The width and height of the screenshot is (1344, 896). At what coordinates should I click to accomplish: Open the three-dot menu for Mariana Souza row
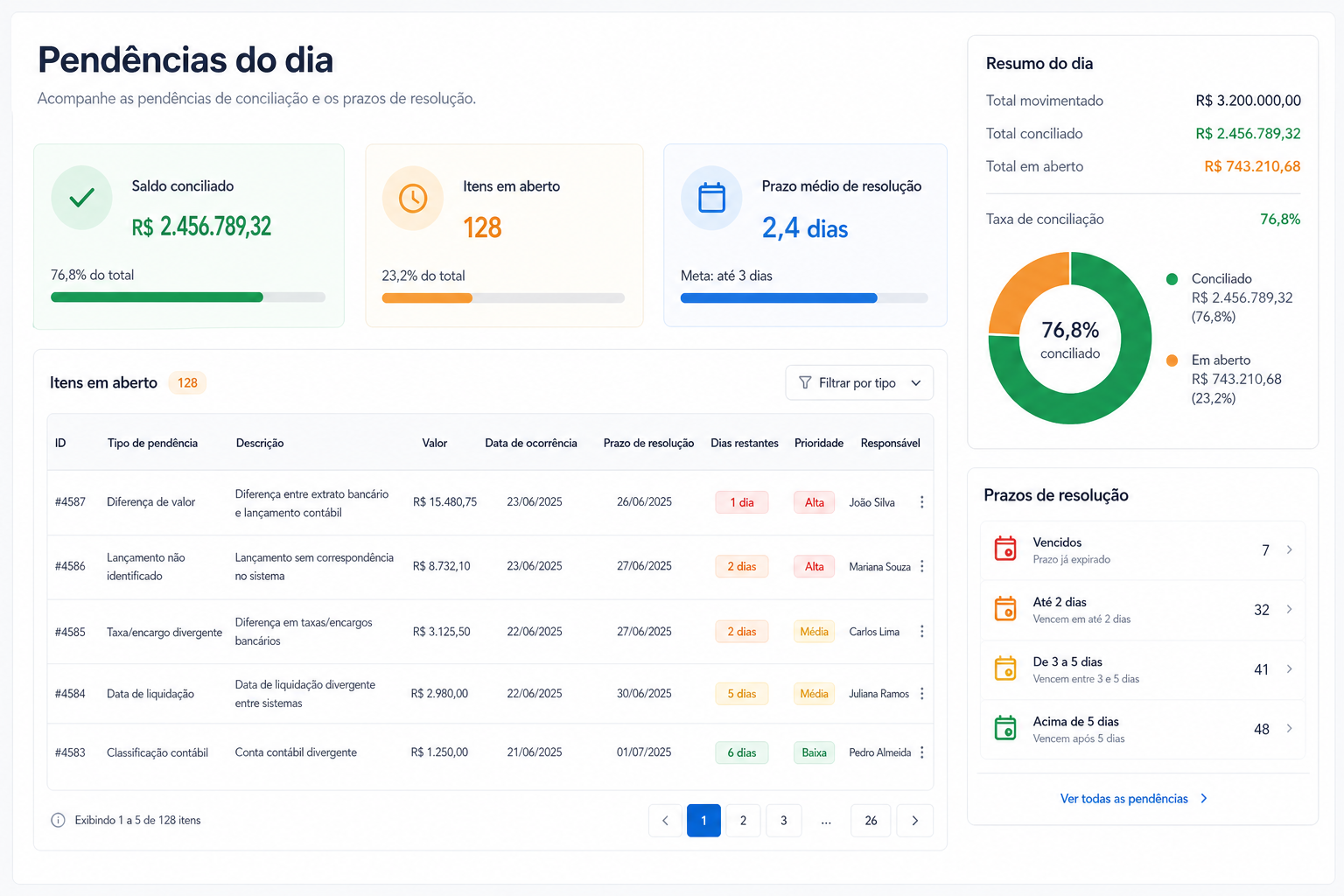pos(921,567)
